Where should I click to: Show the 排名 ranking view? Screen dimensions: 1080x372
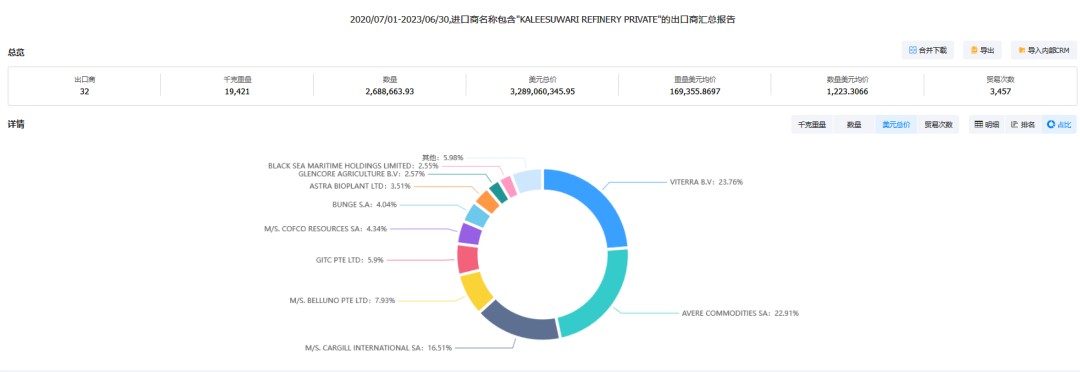point(1023,125)
